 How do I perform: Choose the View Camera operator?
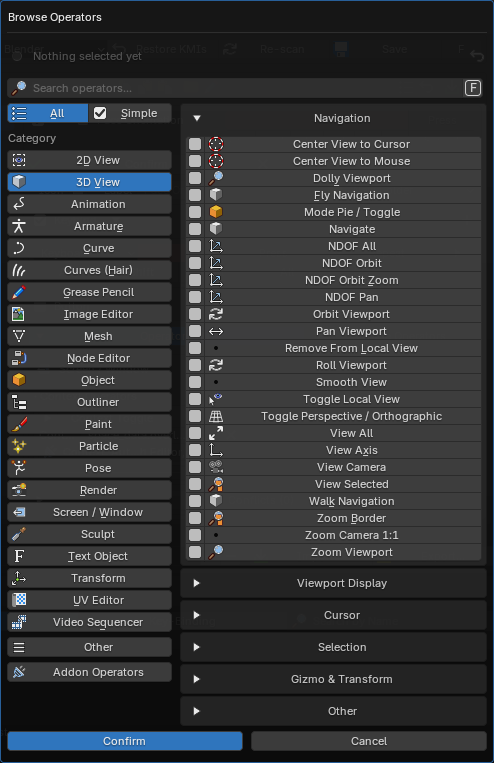pyautogui.click(x=343, y=467)
